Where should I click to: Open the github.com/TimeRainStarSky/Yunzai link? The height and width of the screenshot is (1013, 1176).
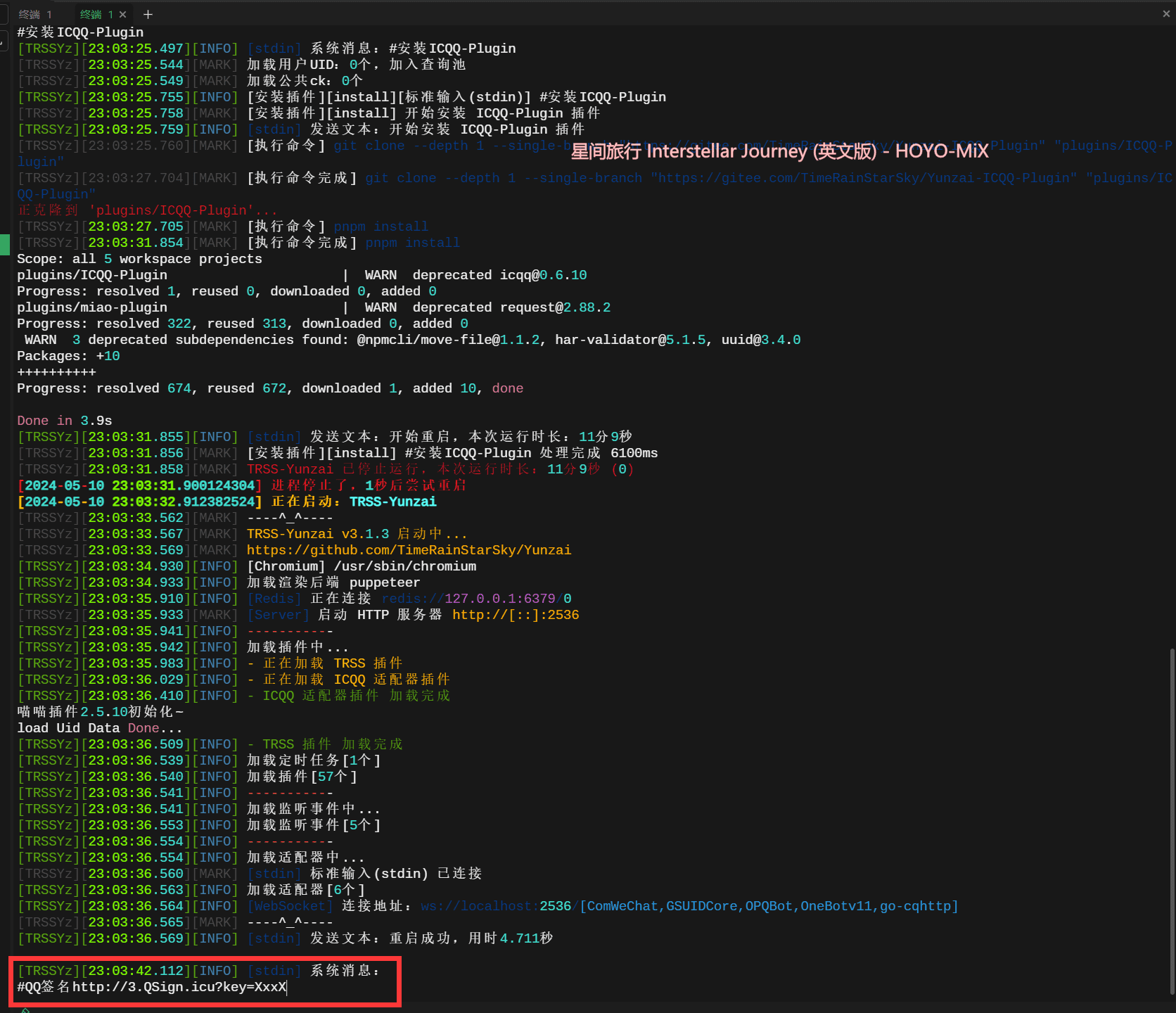[x=409, y=550]
